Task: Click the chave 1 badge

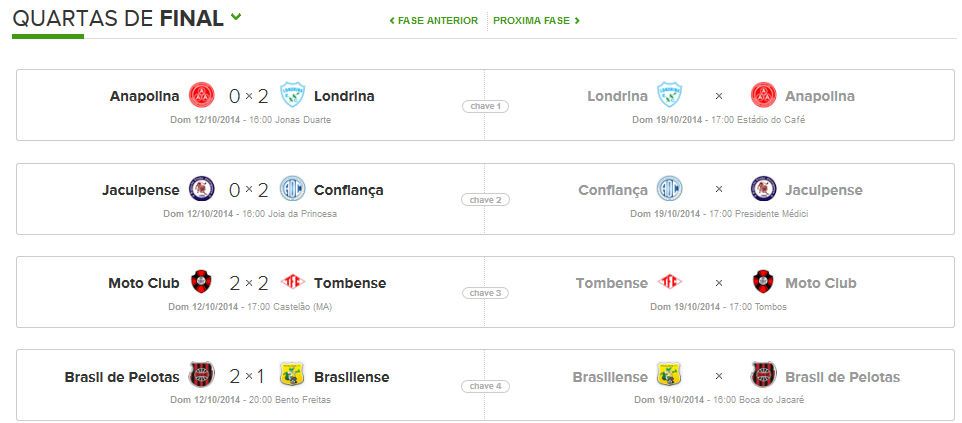Action: click(x=485, y=106)
